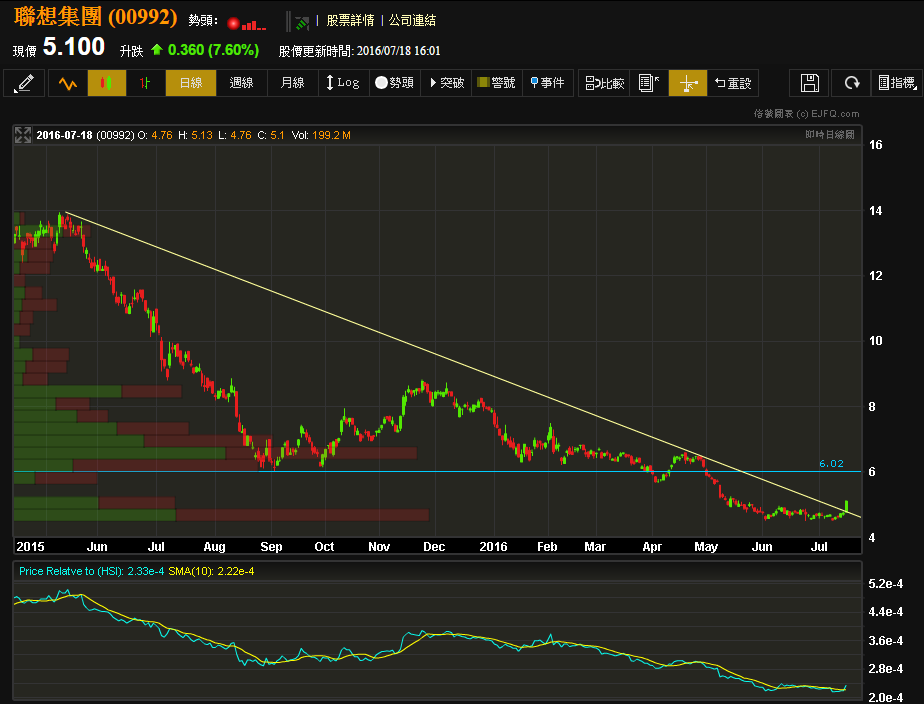Click the 6.02 horizontal line label
924x704 pixels.
831,464
